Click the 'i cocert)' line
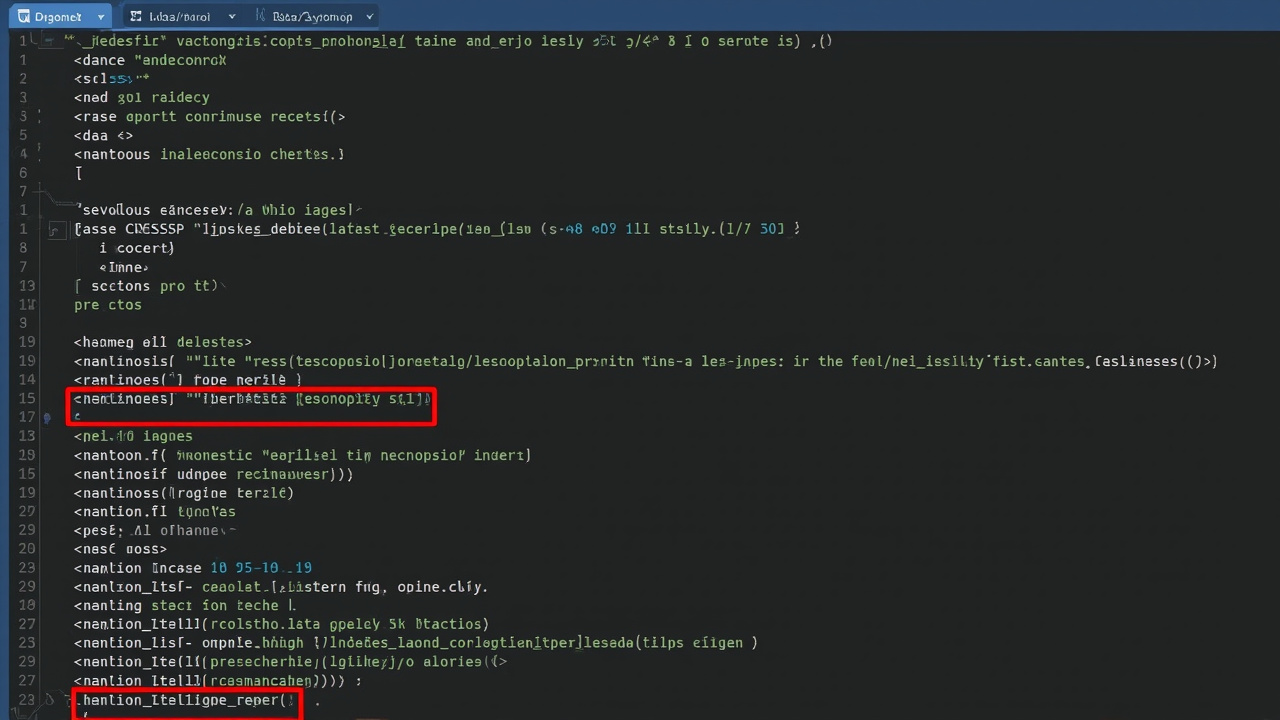This screenshot has height=720, width=1280. (138, 248)
